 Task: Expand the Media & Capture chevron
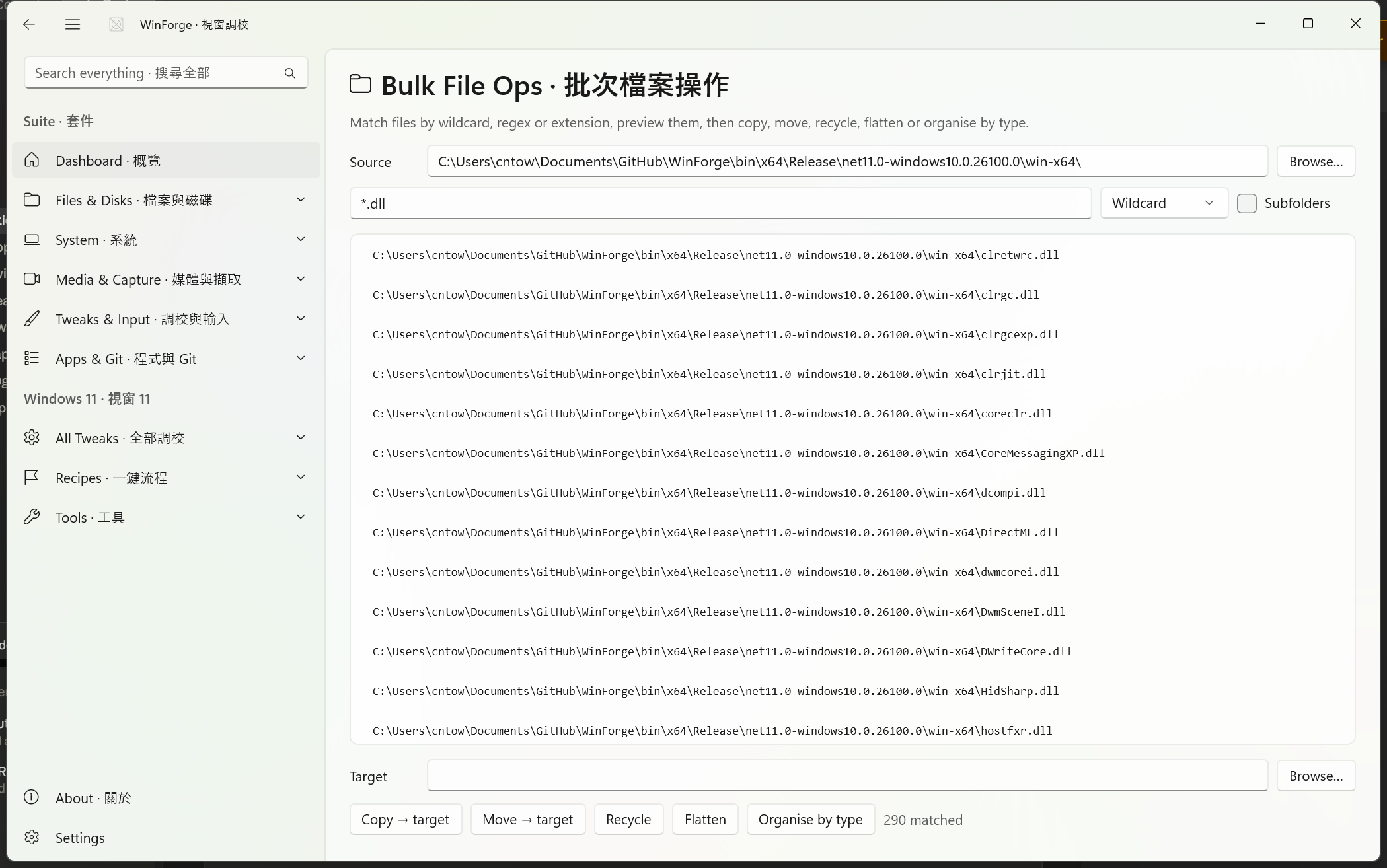[301, 279]
